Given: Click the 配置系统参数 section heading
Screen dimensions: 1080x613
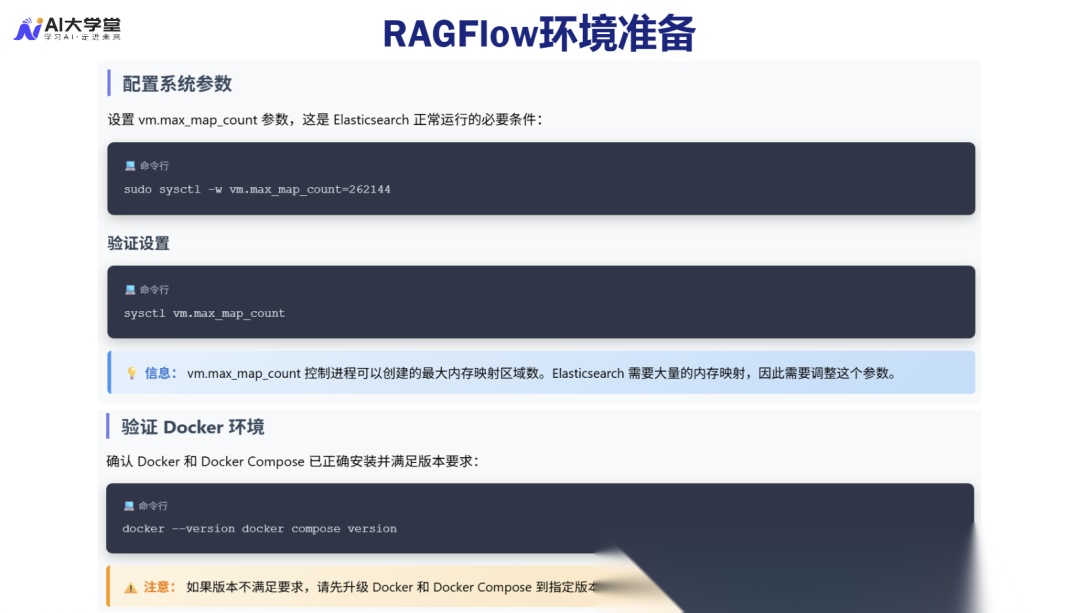Looking at the screenshot, I should click(177, 83).
